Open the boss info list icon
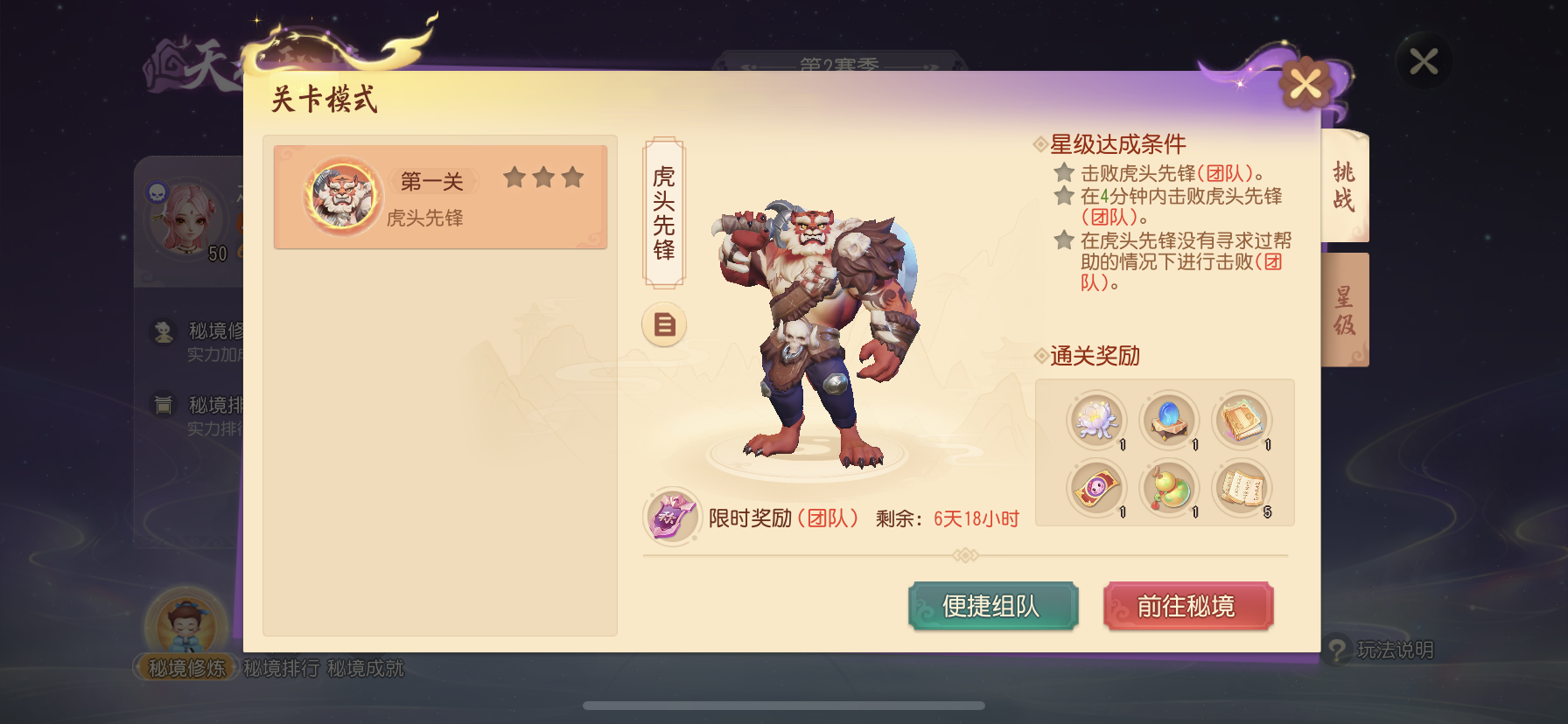 click(x=664, y=325)
